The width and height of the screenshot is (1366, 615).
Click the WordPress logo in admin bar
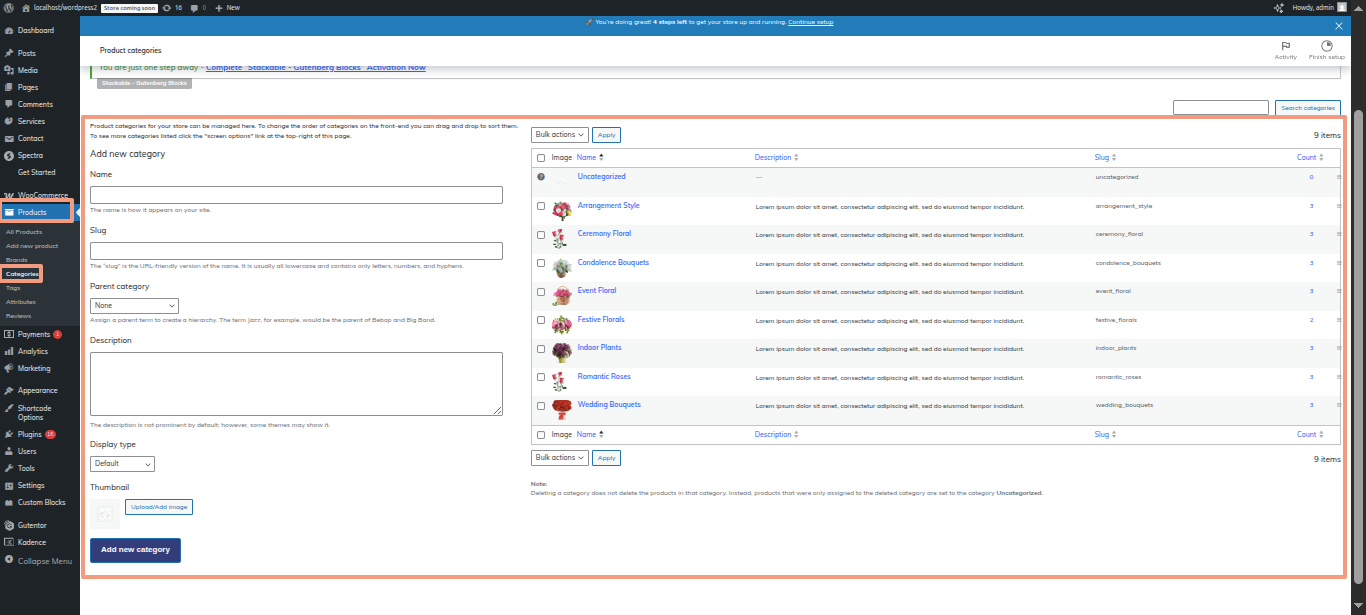click(x=9, y=7)
